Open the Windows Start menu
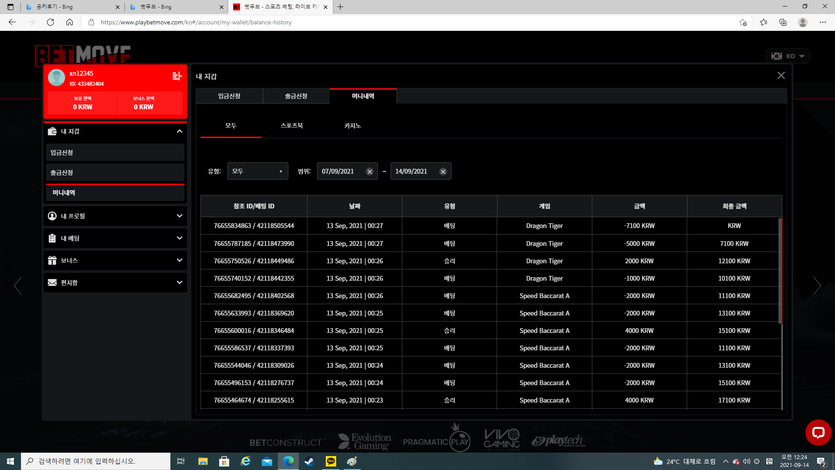 (x=10, y=461)
